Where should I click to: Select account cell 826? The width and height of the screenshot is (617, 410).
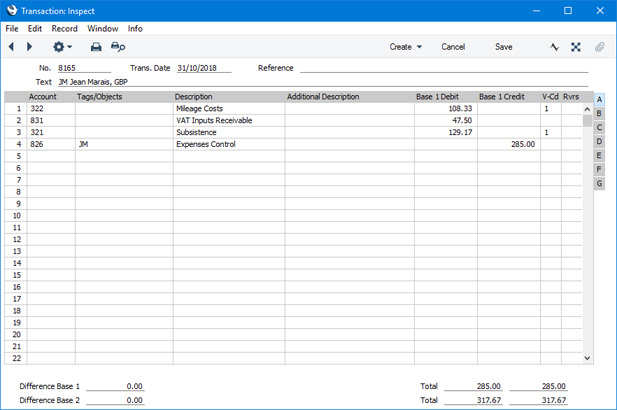pos(51,144)
